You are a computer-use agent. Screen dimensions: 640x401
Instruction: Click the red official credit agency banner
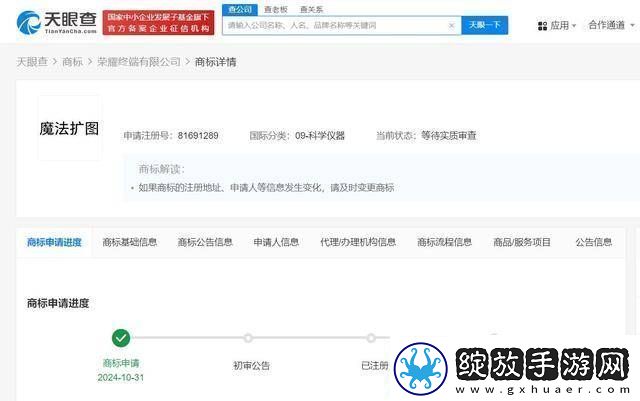158,23
